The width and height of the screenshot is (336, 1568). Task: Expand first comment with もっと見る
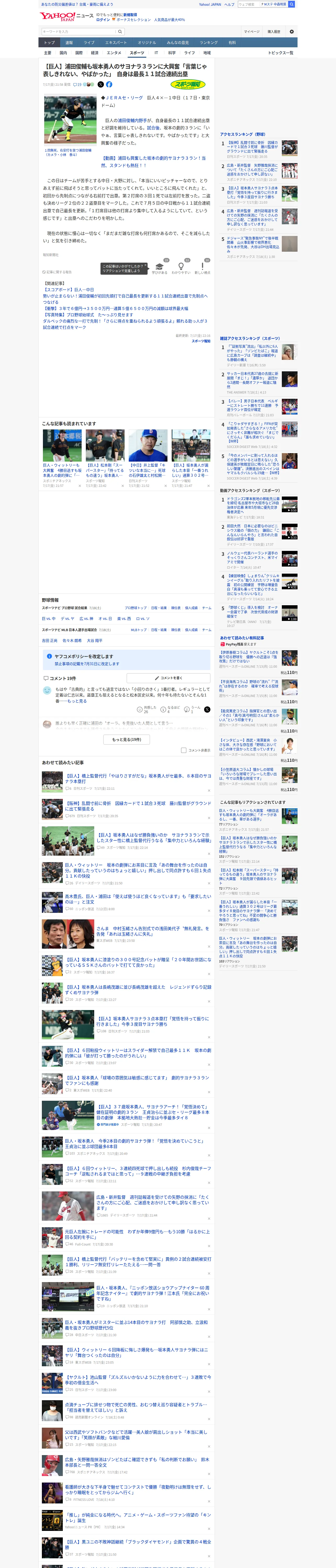click(77, 701)
